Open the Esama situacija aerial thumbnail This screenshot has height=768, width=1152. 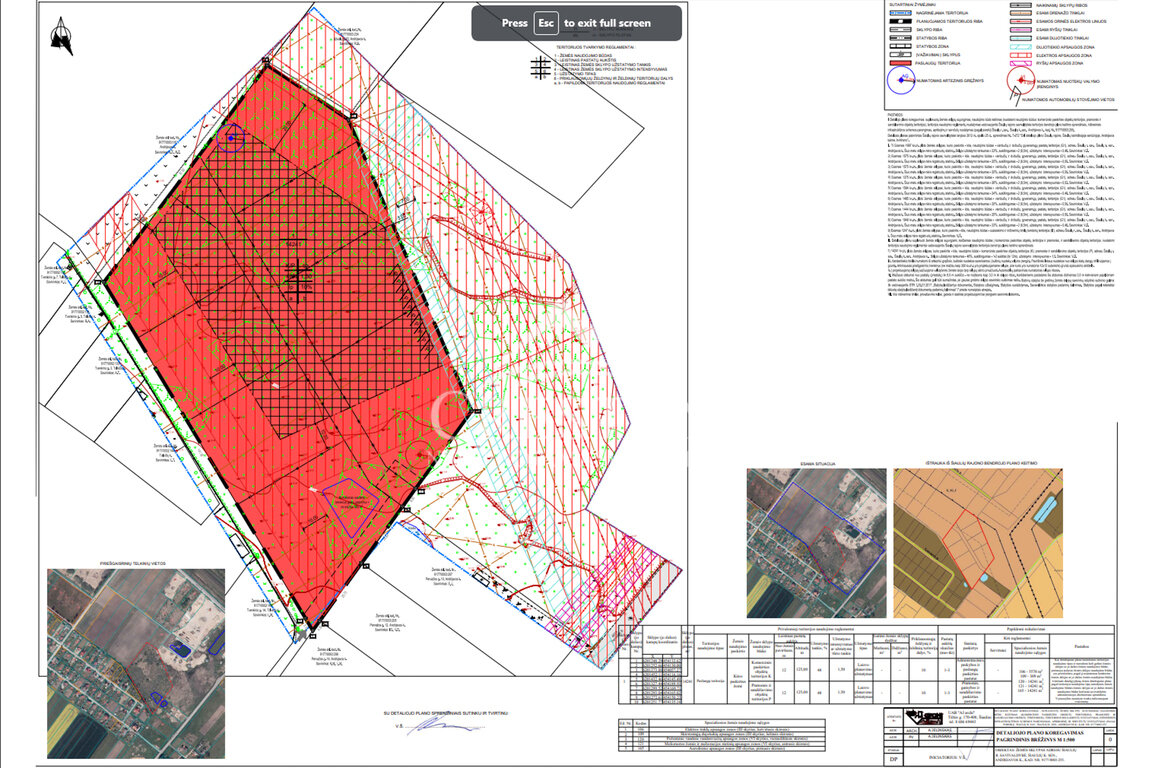point(816,543)
